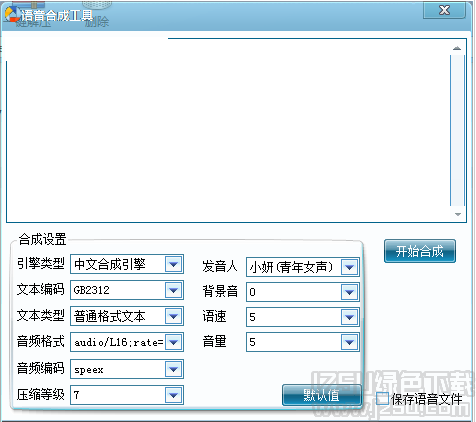The image size is (476, 422).
Task: Expand the 音频编码 dropdown arrow
Action: 174,369
